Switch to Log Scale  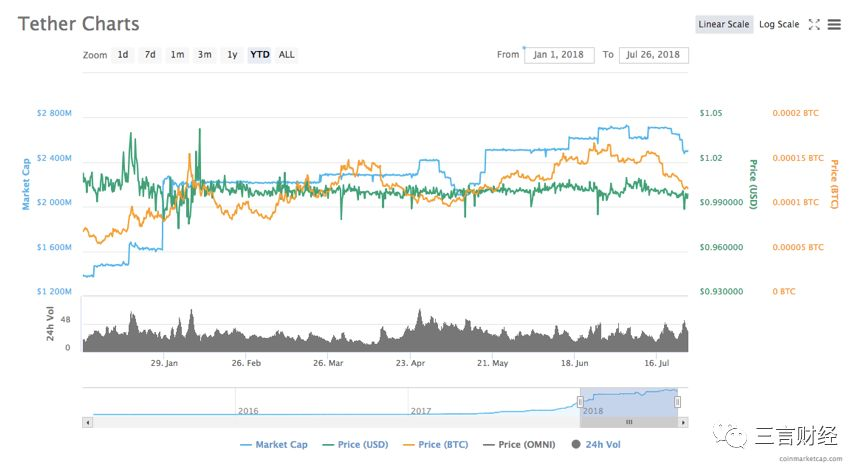coord(779,24)
